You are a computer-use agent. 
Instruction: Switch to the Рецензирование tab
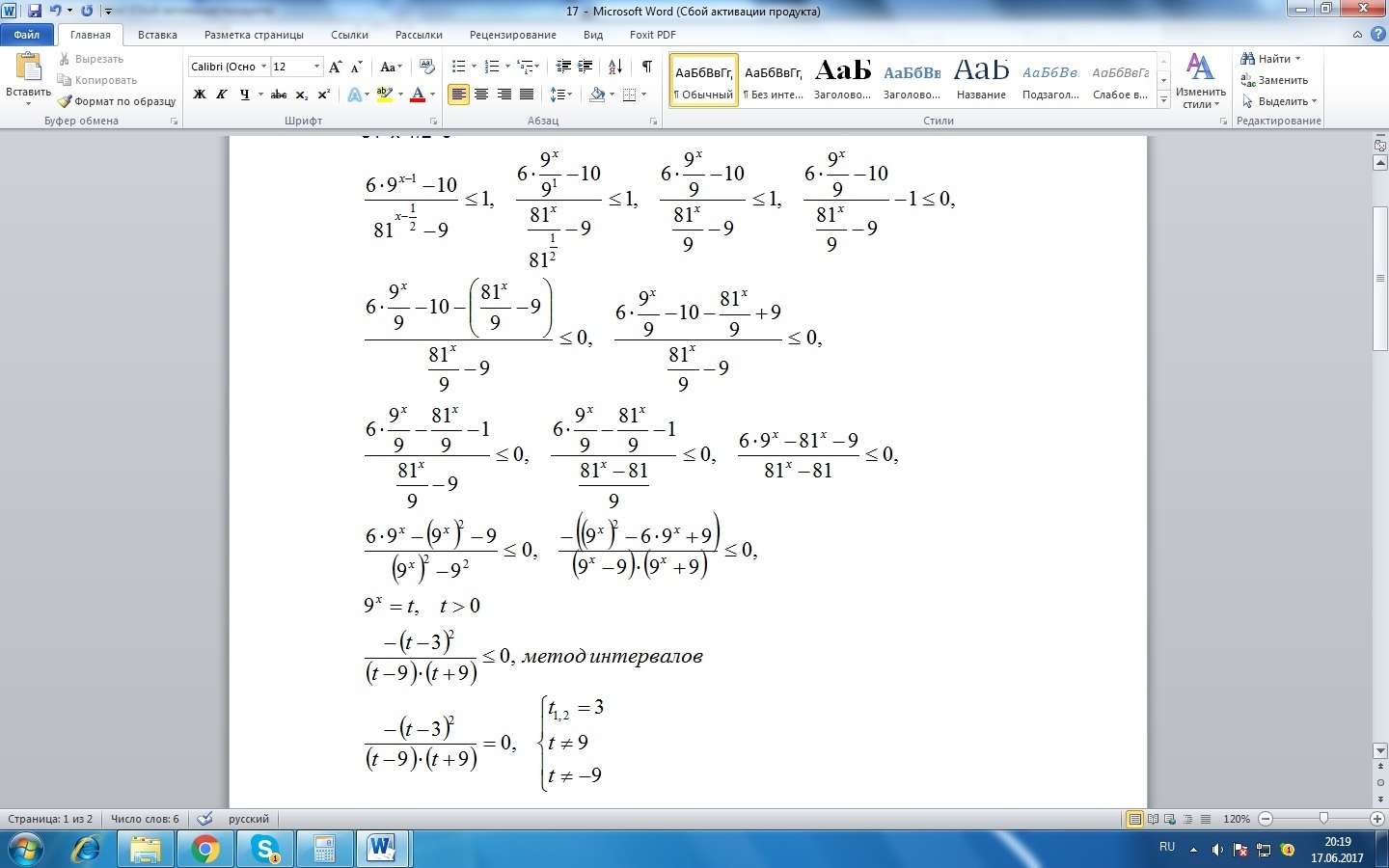[513, 35]
